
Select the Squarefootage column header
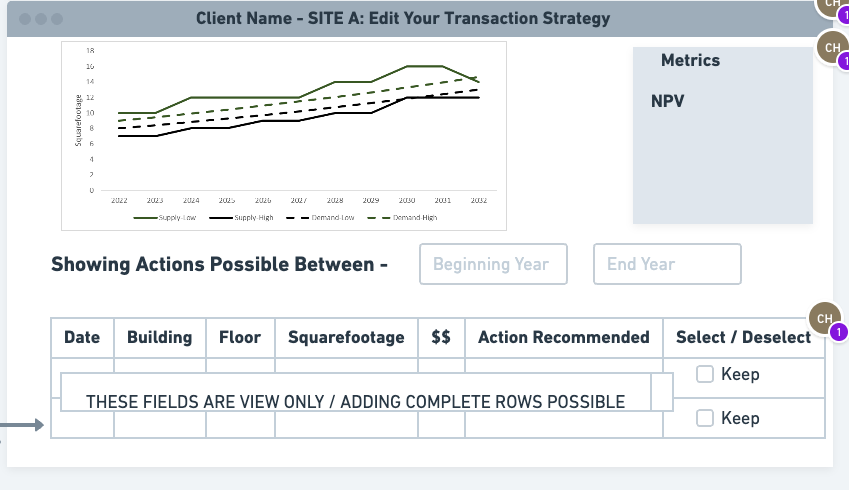point(347,337)
